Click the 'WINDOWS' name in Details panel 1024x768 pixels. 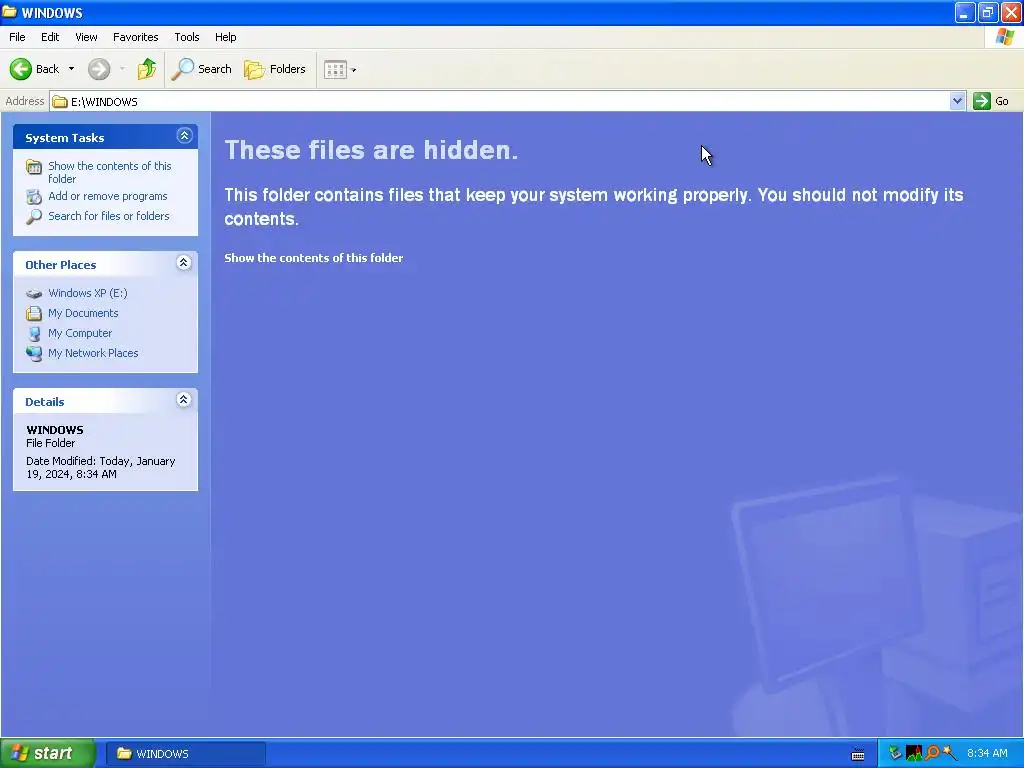click(55, 430)
